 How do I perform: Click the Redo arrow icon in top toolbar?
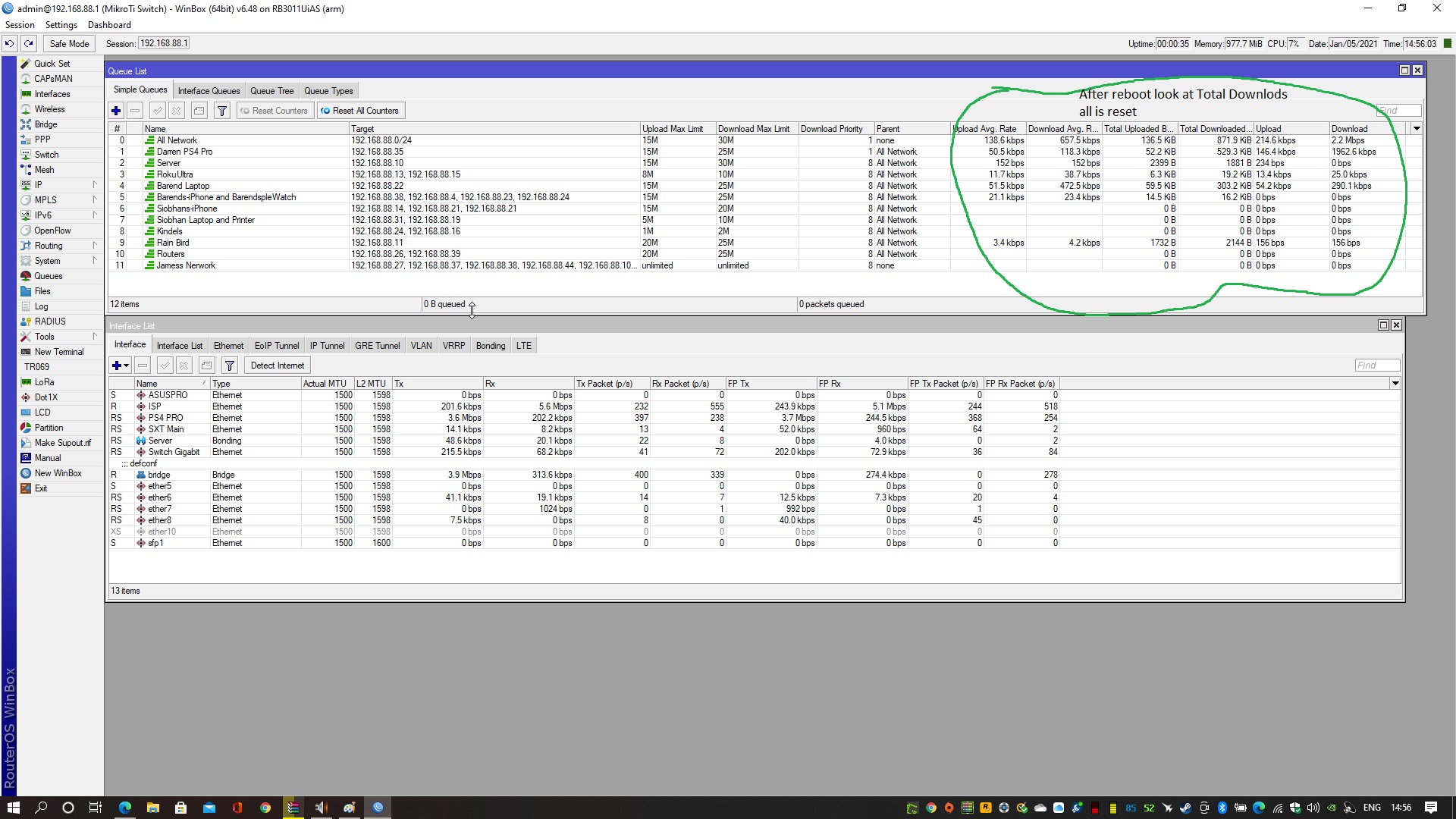[x=29, y=44]
